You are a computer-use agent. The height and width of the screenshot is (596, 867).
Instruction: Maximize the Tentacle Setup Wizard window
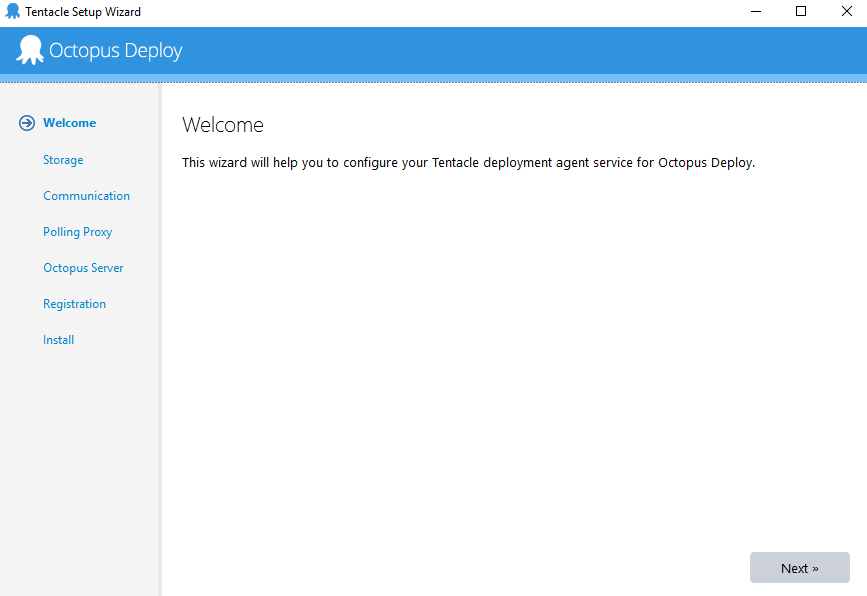click(x=801, y=12)
